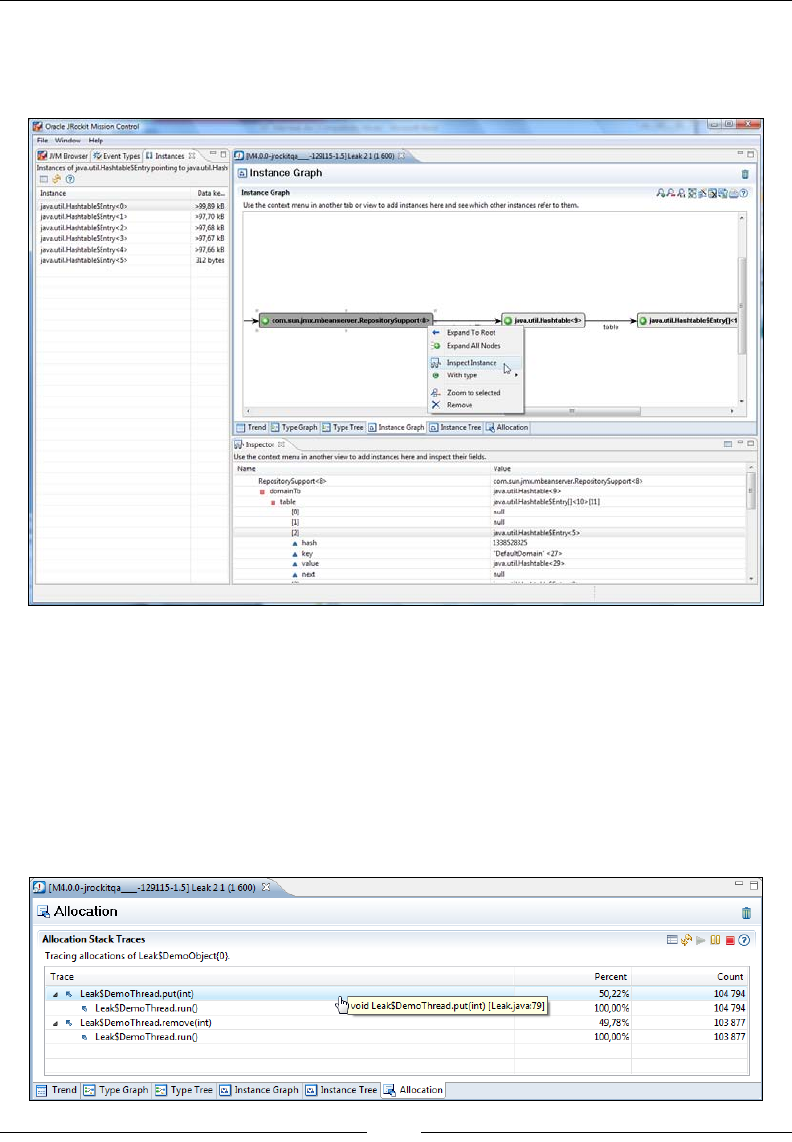Screen dimensions: 792x1142
Task: Select the hash field row in Inspector
Action: coord(489,543)
